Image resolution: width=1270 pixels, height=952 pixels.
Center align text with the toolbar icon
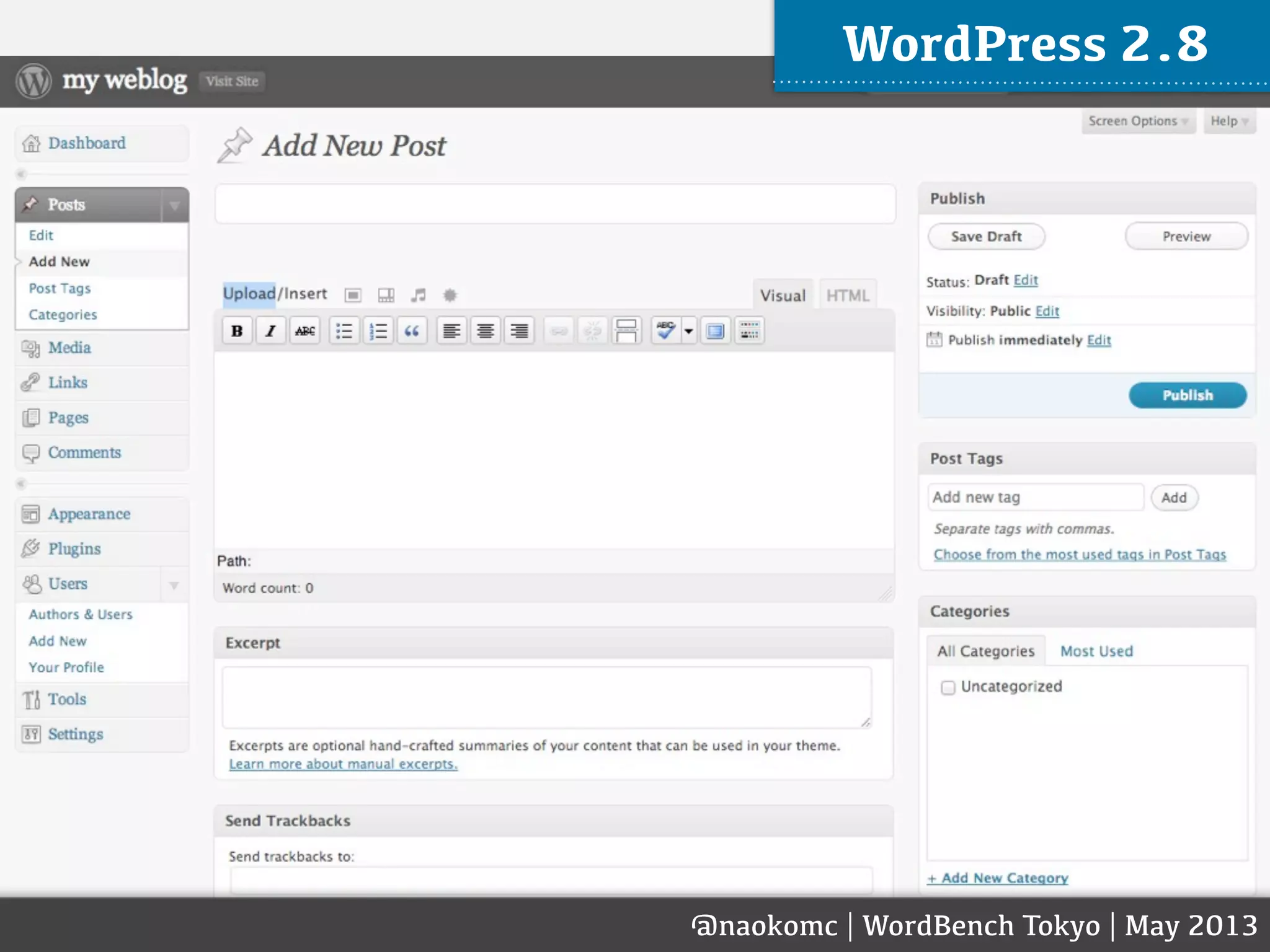click(x=485, y=331)
